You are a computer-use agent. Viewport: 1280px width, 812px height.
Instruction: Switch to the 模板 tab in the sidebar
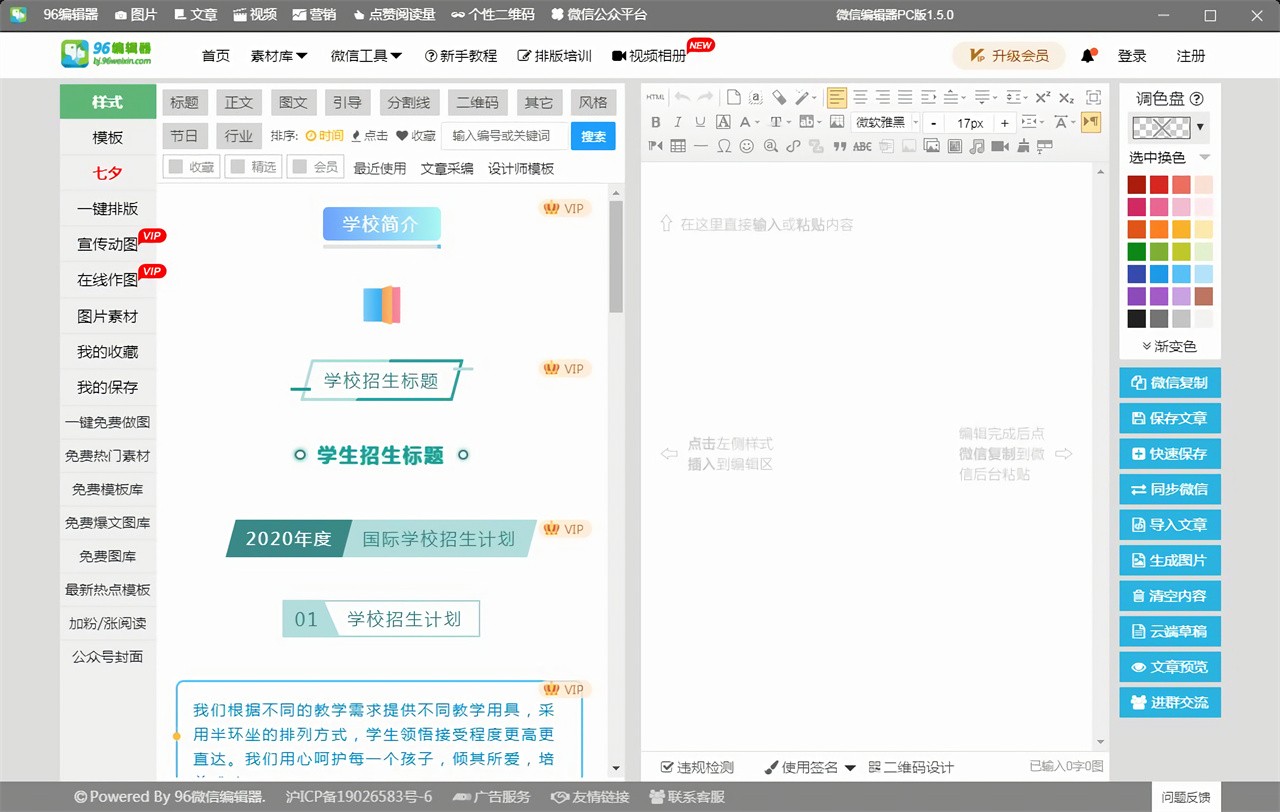(107, 137)
